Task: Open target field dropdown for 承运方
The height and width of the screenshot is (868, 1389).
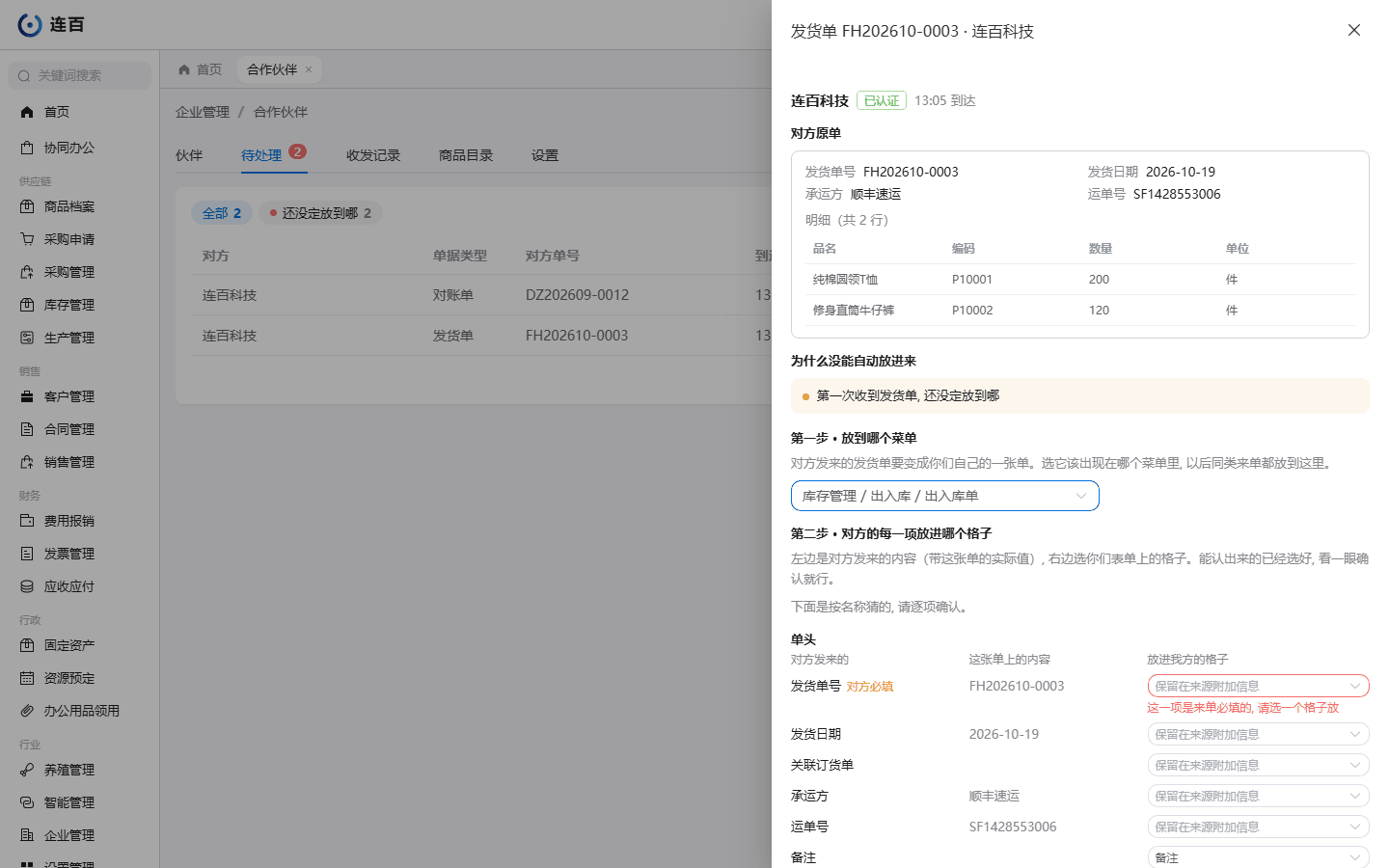Action: click(1259, 796)
